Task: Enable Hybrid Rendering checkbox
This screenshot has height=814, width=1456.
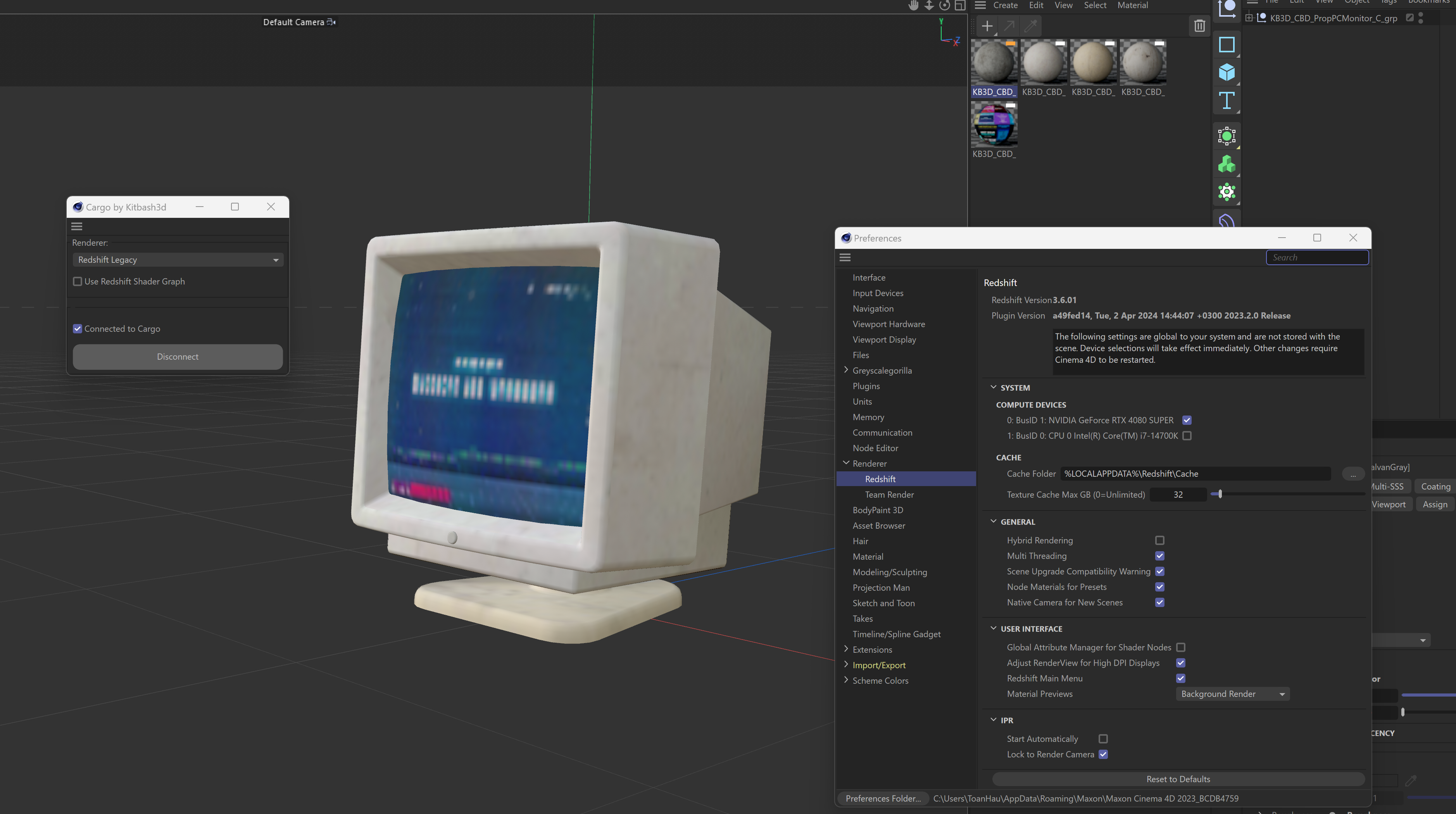Action: 1160,540
